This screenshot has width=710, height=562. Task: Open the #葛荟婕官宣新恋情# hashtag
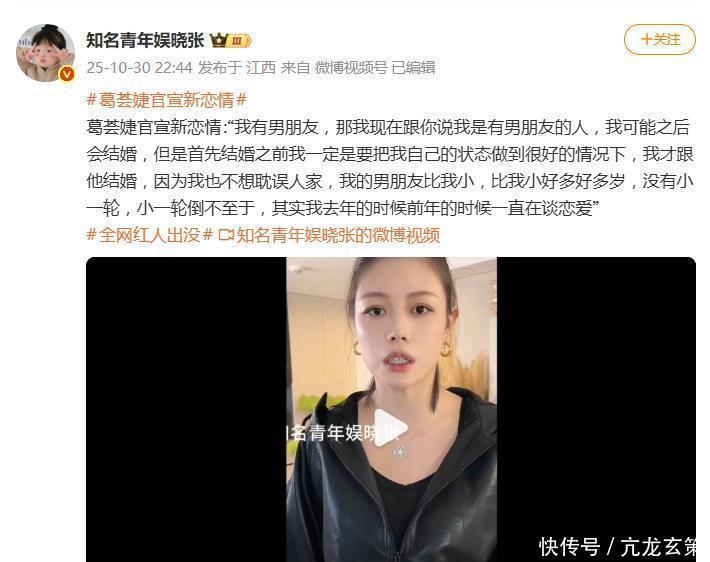166,100
